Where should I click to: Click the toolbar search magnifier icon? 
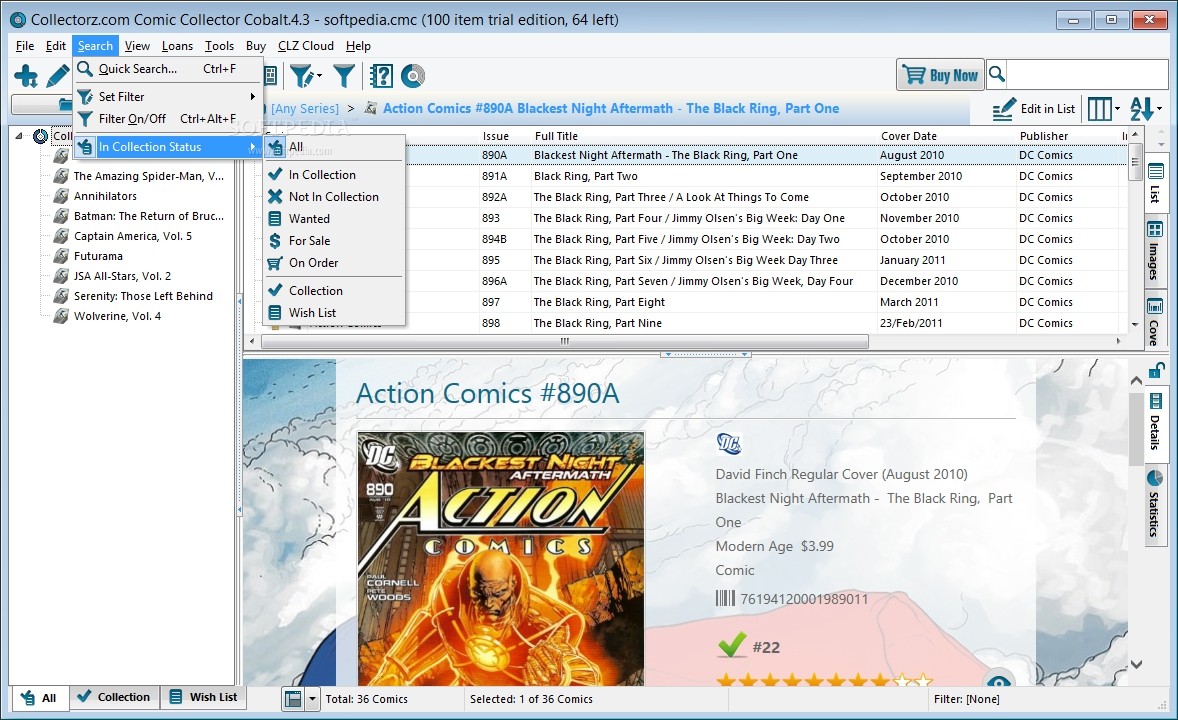click(x=996, y=74)
